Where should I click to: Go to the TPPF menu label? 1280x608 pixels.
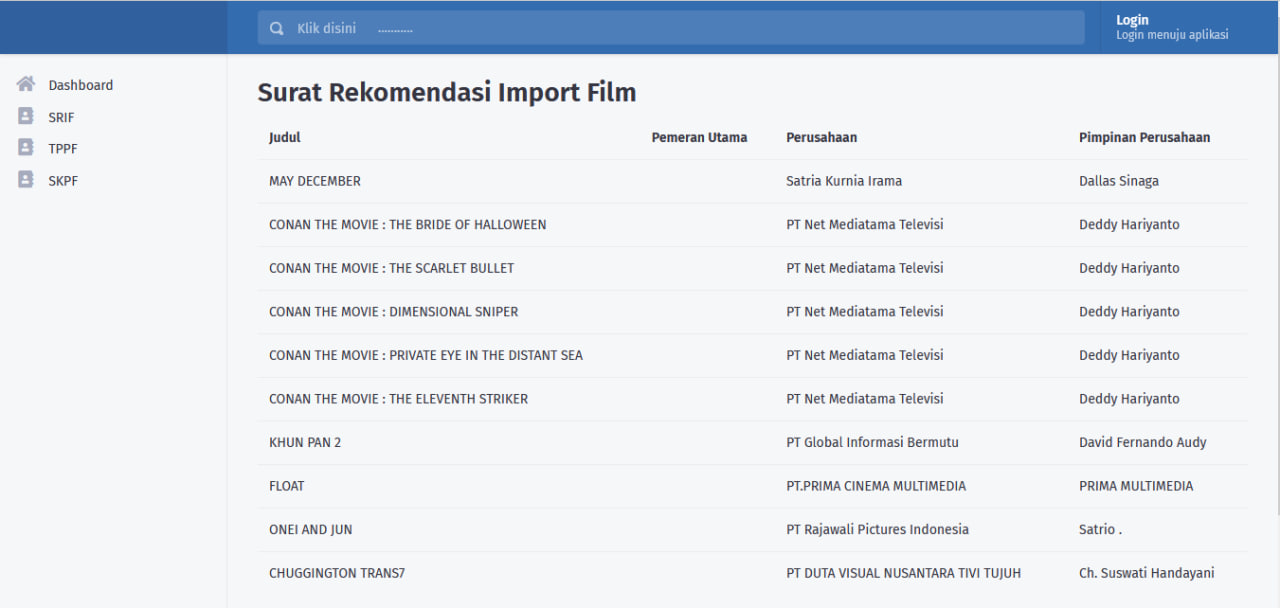(63, 149)
